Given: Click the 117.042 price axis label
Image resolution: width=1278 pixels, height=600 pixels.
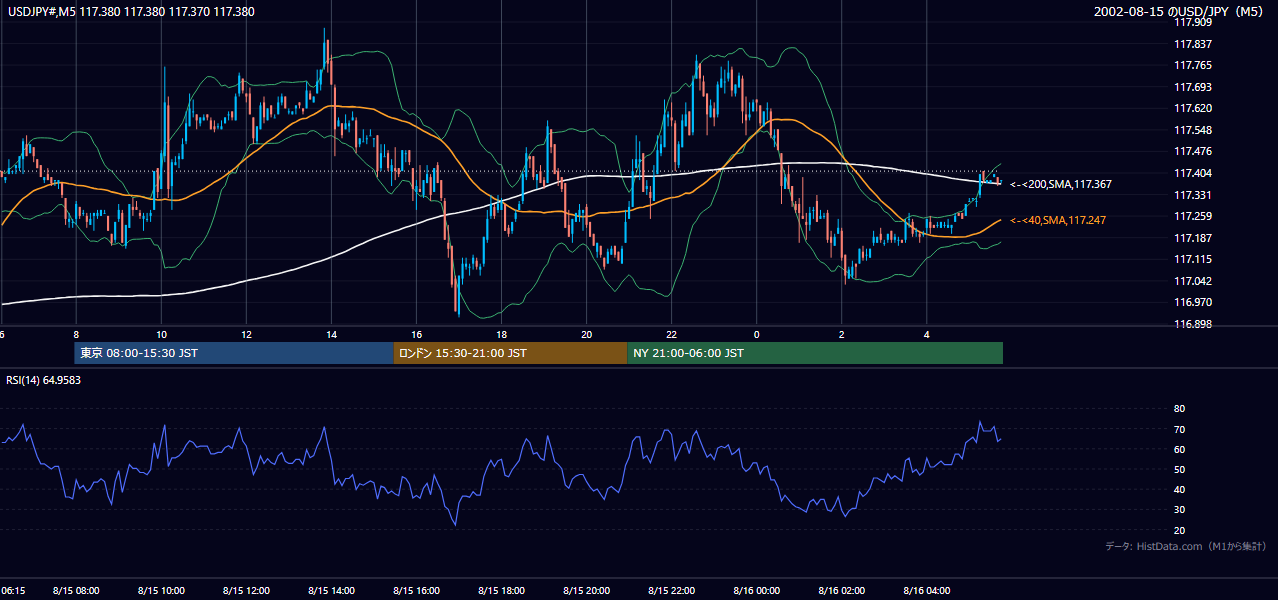Looking at the screenshot, I should [x=1193, y=281].
